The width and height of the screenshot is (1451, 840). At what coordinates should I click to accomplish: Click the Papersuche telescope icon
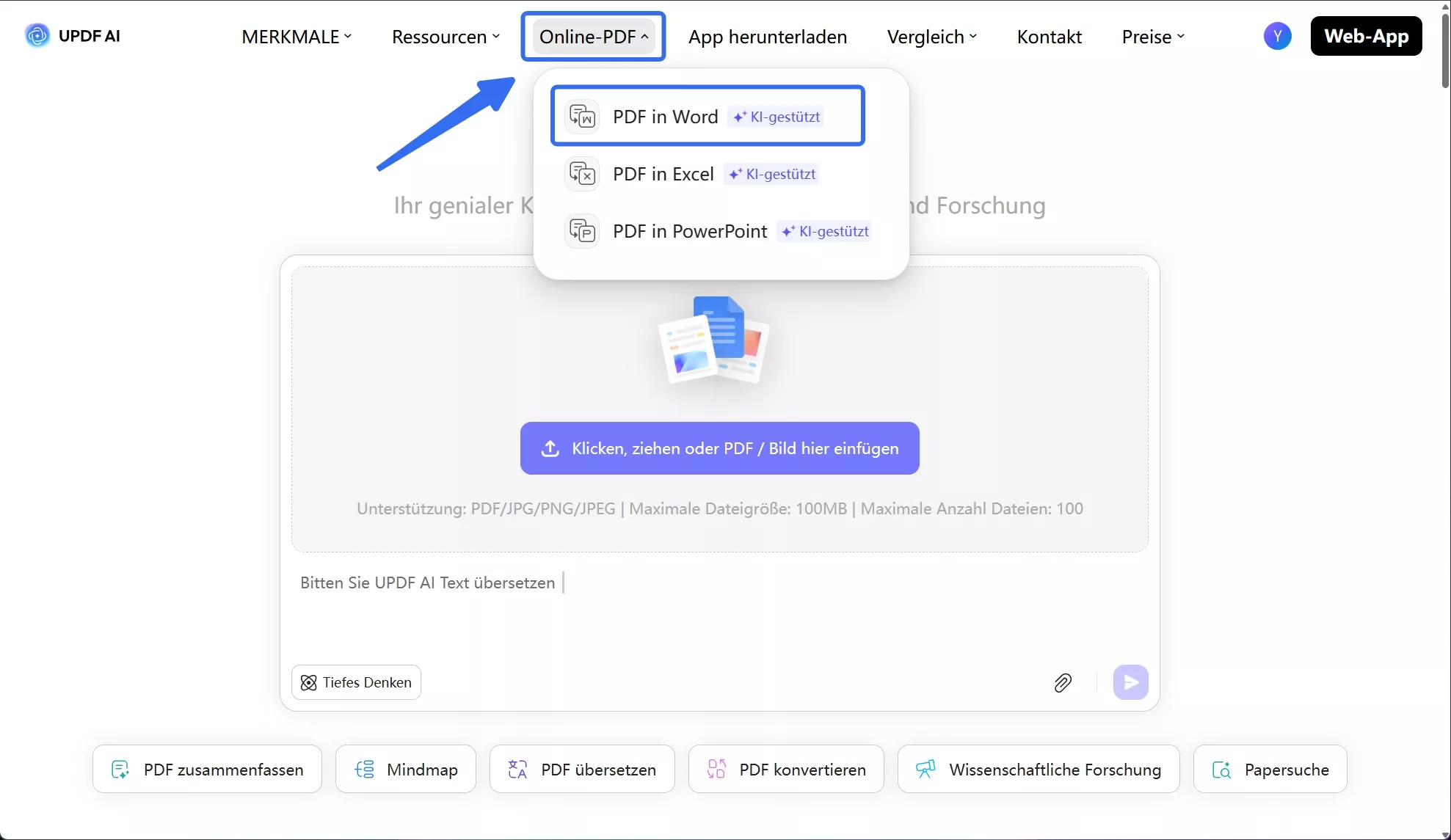pos(1222,769)
